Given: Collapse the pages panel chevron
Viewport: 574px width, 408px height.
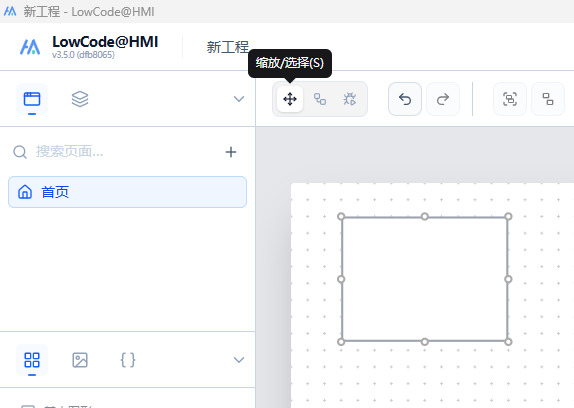Looking at the screenshot, I should coord(239,99).
